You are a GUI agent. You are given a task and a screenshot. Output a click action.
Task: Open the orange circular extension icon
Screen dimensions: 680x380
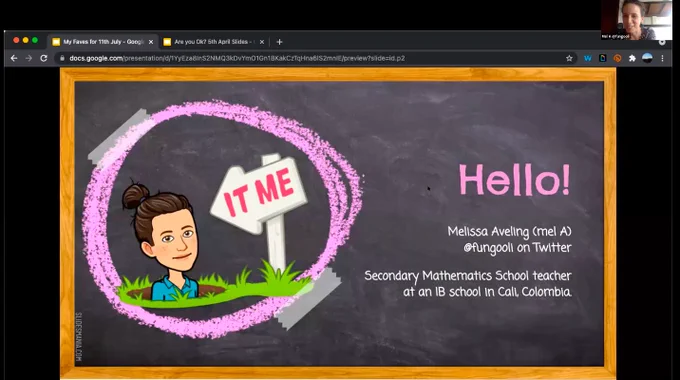[x=617, y=58]
